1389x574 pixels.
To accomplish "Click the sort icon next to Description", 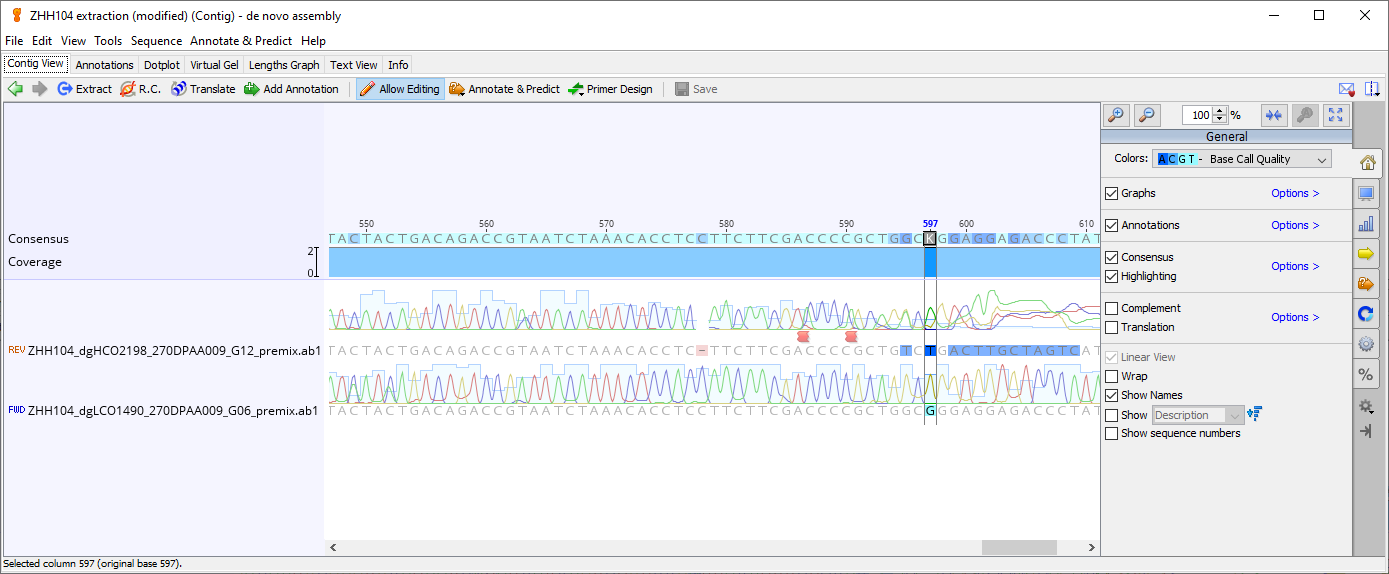I will tap(1255, 414).
